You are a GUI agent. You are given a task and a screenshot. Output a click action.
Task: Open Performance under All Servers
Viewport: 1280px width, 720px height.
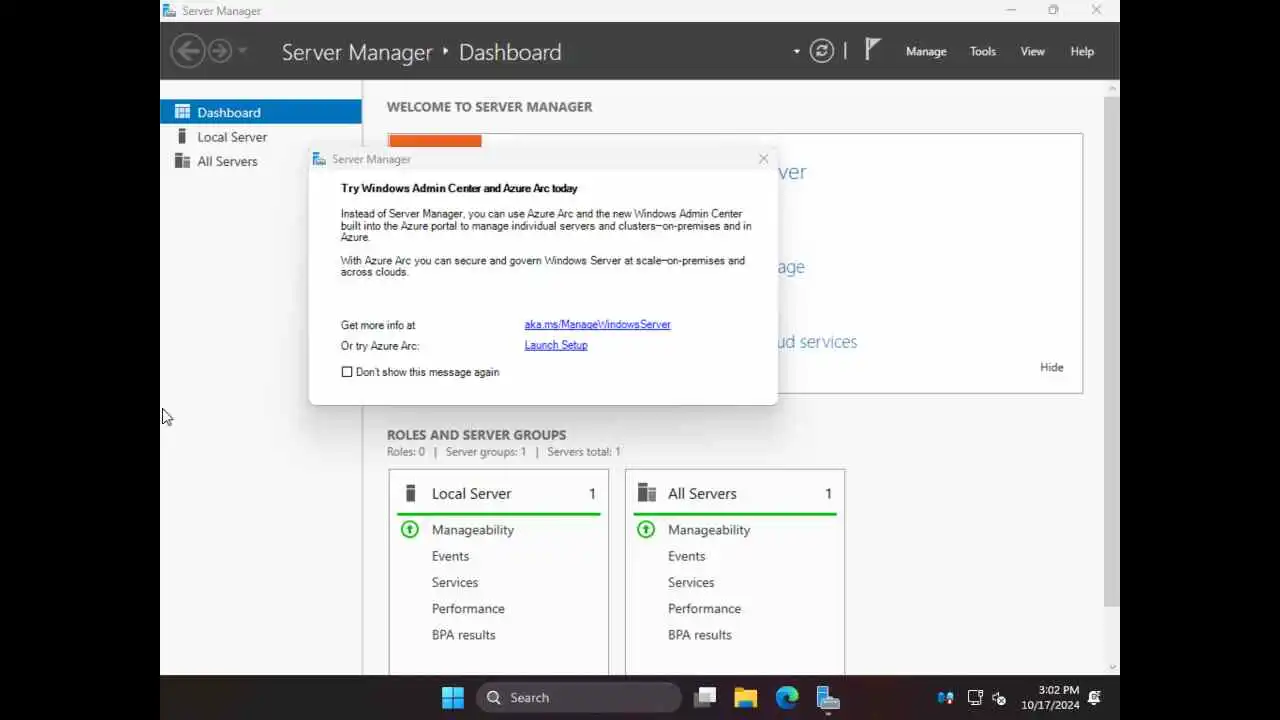[x=705, y=608]
